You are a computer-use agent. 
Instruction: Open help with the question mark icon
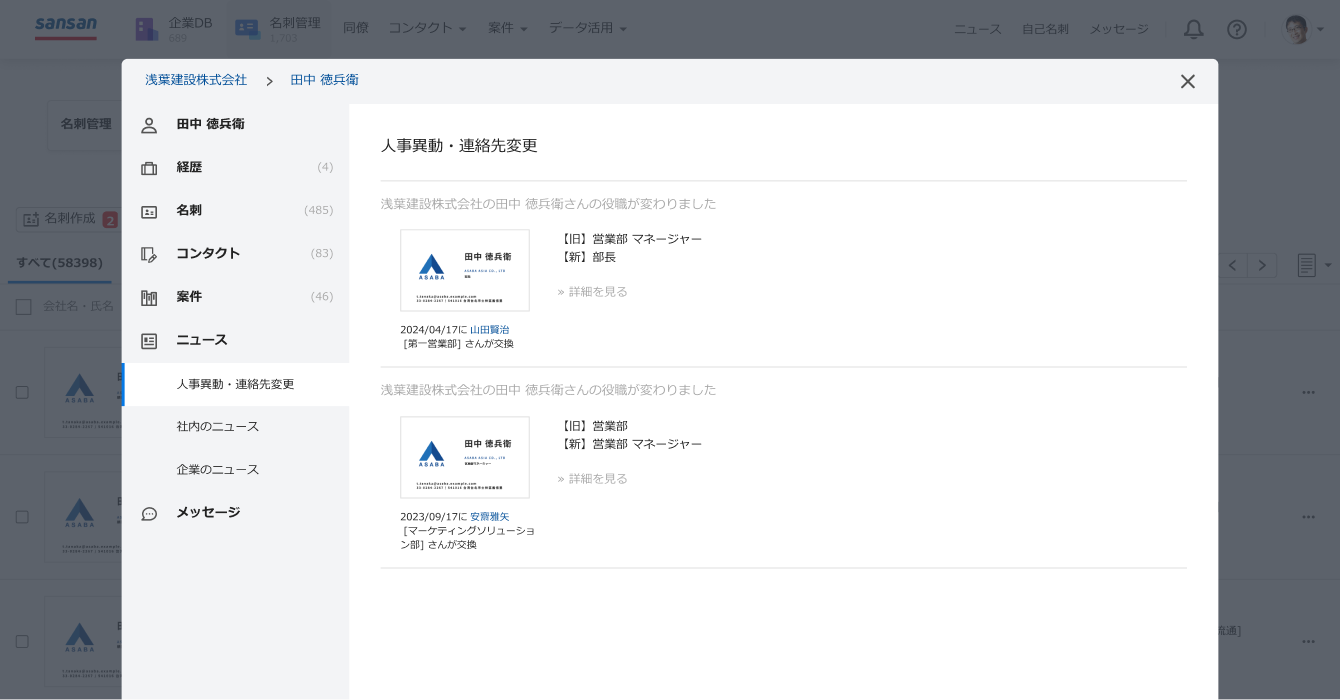[x=1237, y=29]
